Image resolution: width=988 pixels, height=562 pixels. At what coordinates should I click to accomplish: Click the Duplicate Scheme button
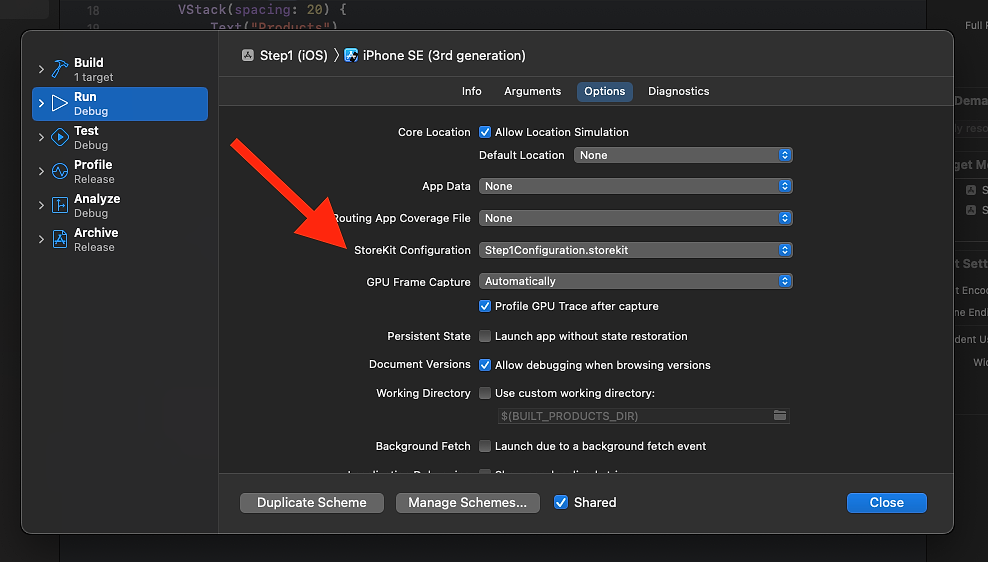tap(312, 503)
